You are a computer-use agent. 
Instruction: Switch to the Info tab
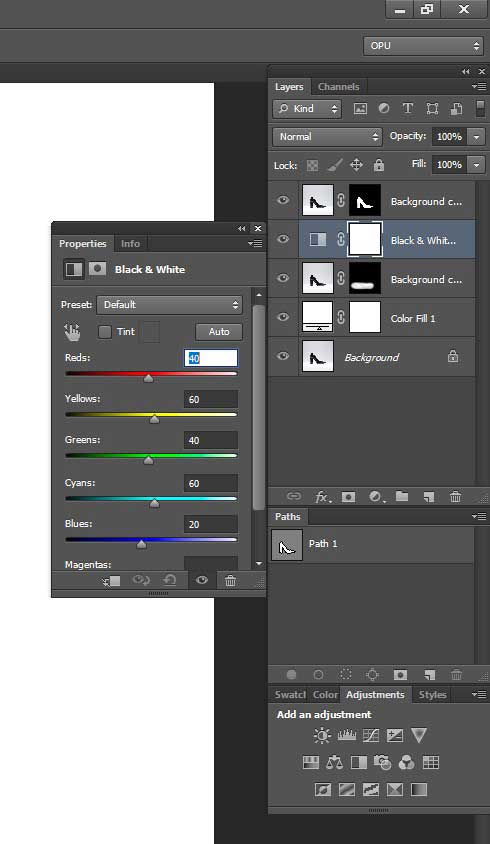(x=130, y=244)
